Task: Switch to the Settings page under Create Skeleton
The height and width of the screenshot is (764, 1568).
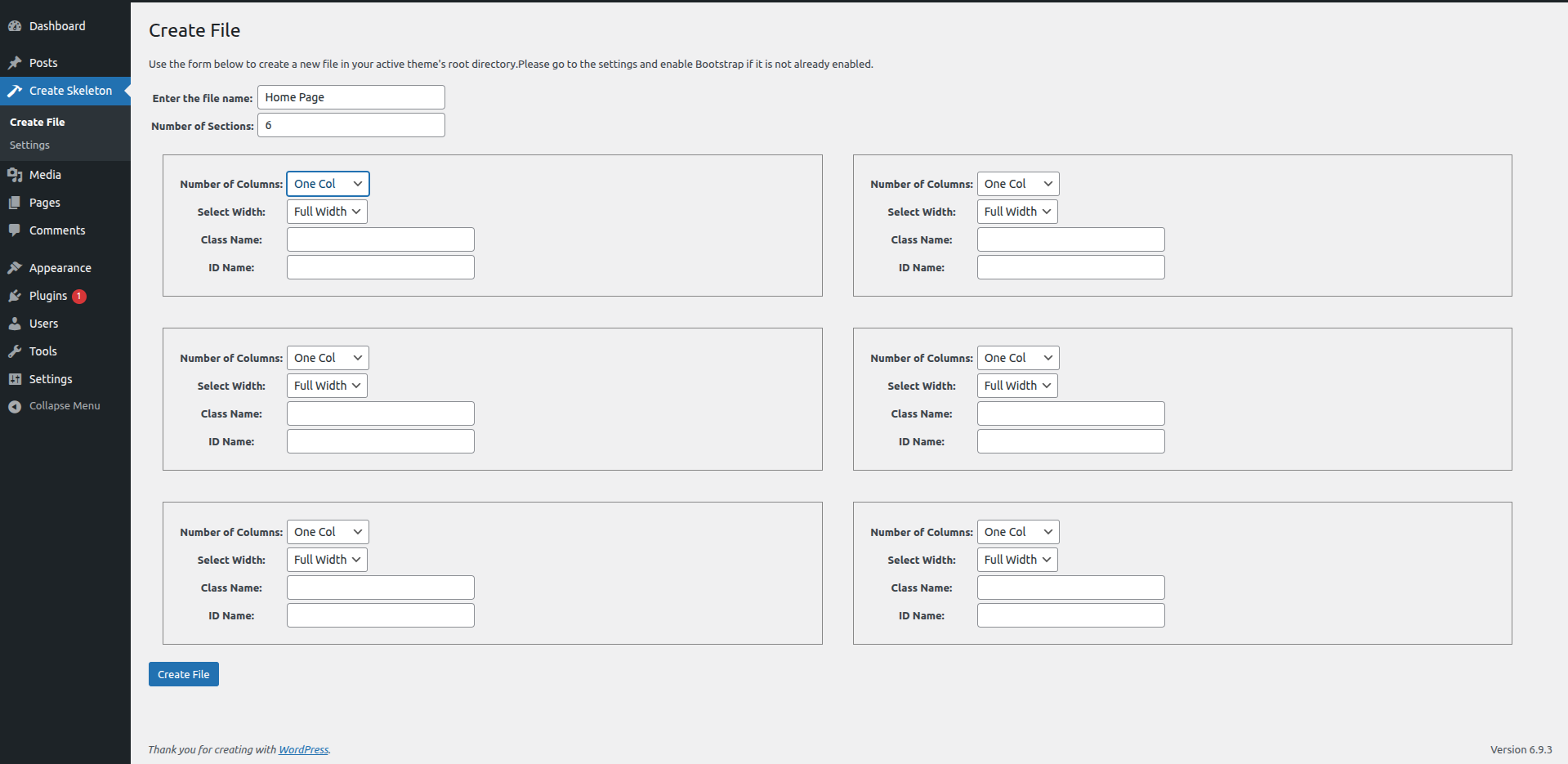Action: (29, 145)
